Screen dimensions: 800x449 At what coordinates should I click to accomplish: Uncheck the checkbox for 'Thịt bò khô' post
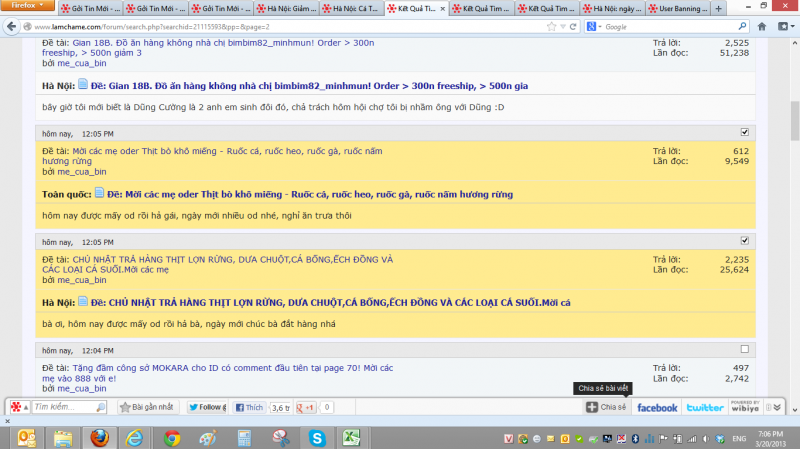pyautogui.click(x=743, y=132)
